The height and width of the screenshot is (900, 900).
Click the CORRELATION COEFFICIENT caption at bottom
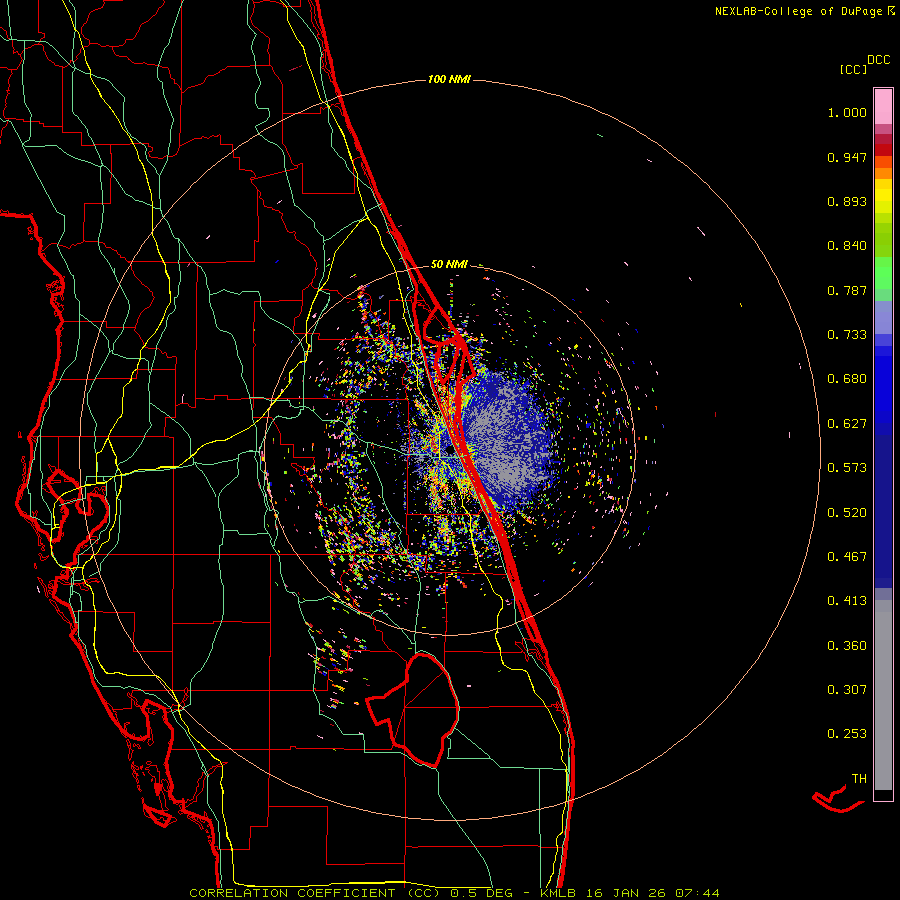click(x=454, y=893)
